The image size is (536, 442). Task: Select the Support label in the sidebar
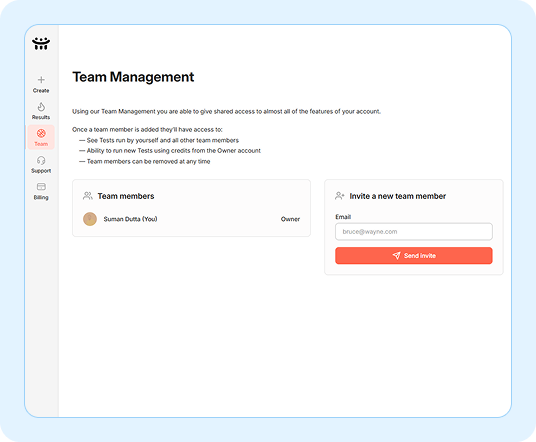point(41,171)
